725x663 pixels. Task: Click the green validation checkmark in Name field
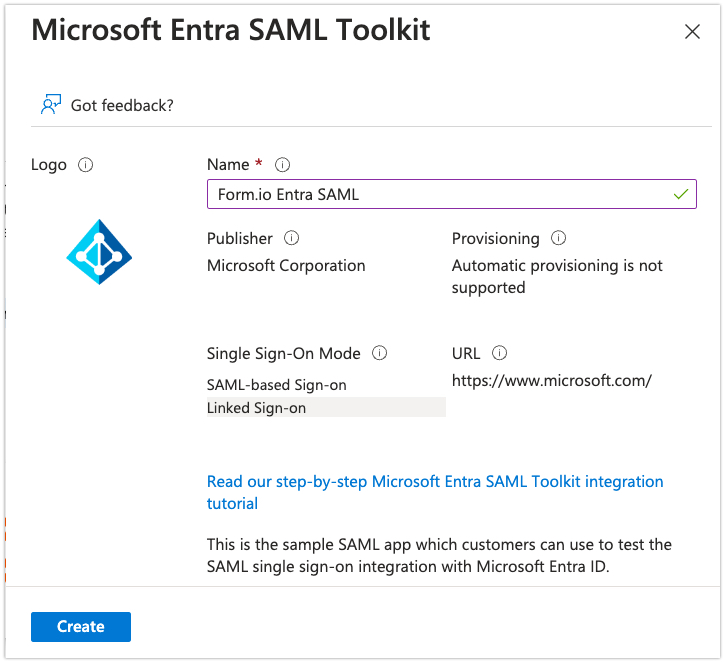(681, 194)
